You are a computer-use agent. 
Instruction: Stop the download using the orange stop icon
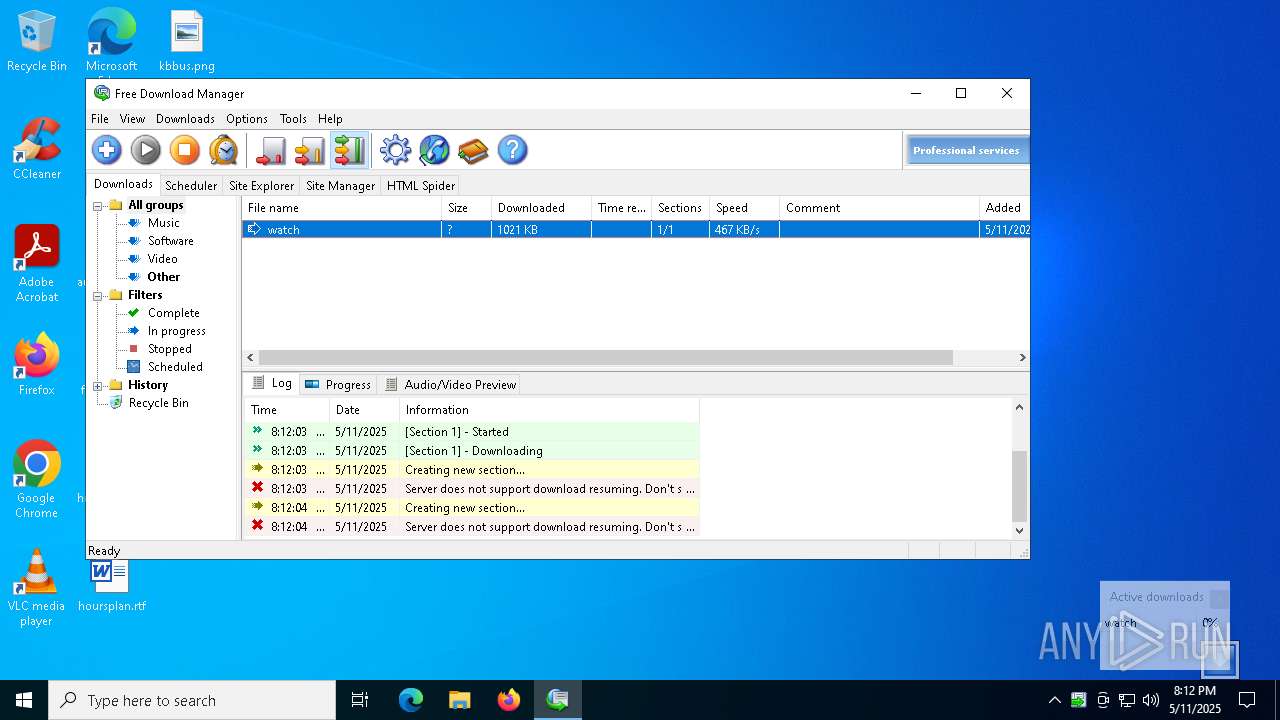point(185,150)
